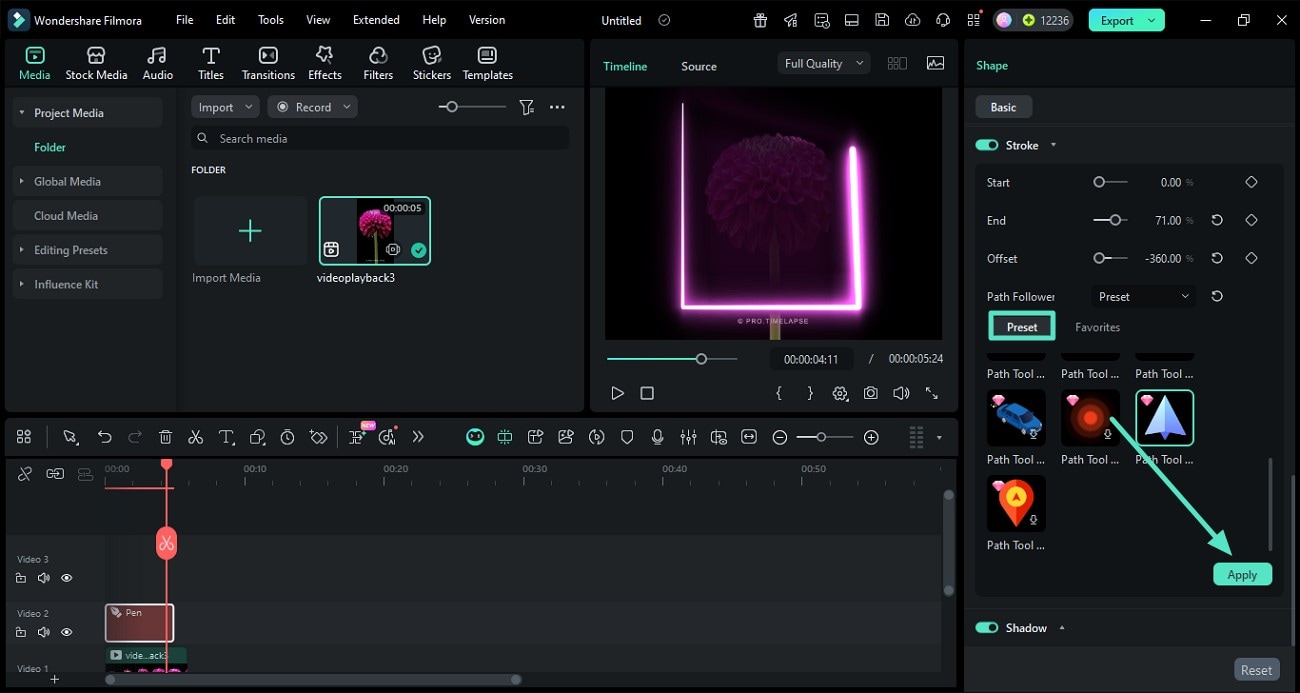
Task: Open the Import dropdown
Action: click(225, 107)
